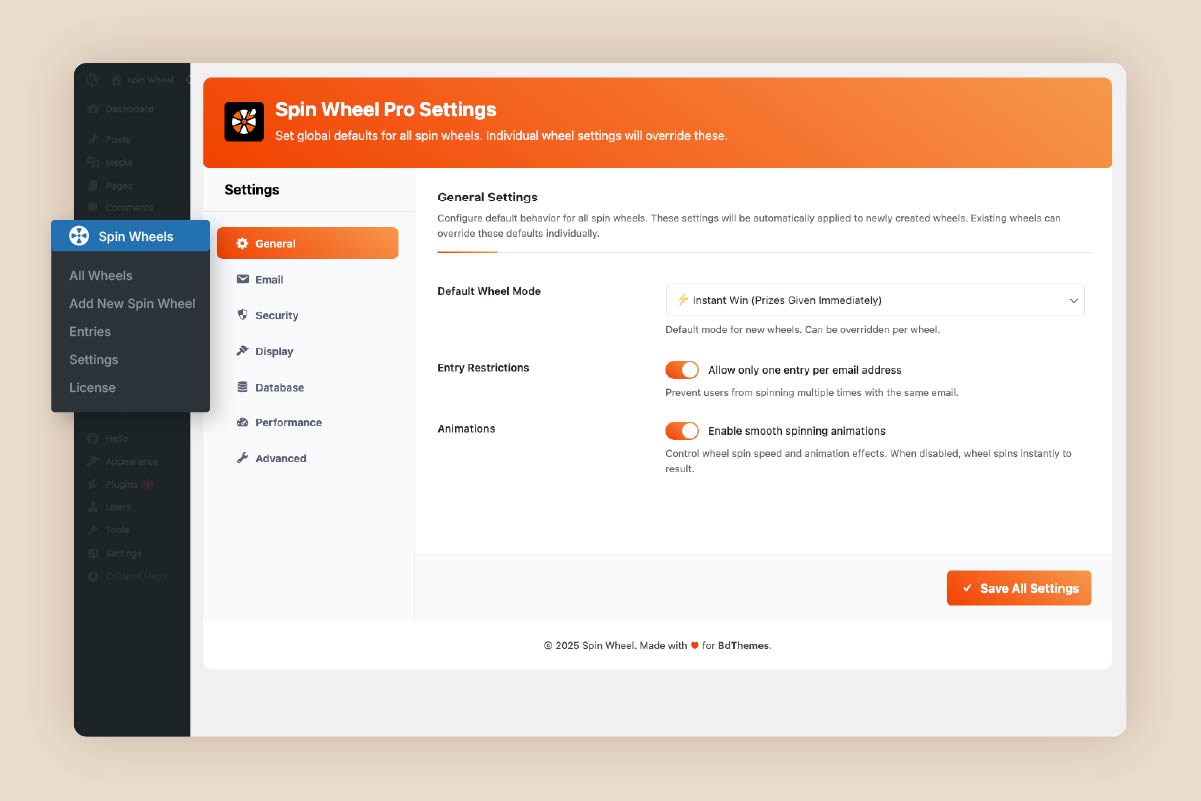Click the Entry Restrictions label

[483, 367]
